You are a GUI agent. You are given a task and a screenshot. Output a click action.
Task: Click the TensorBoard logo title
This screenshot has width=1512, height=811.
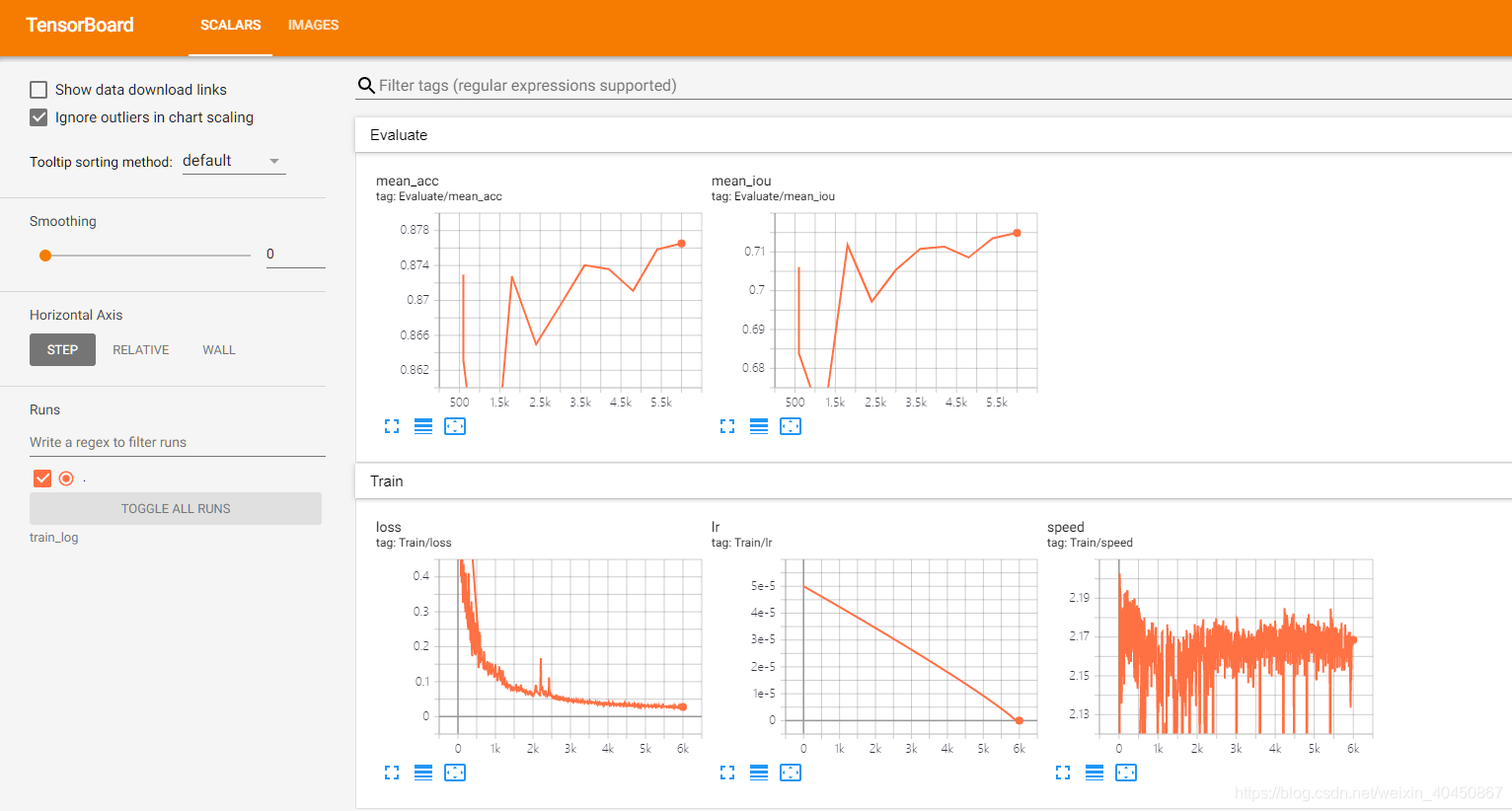[x=80, y=26]
